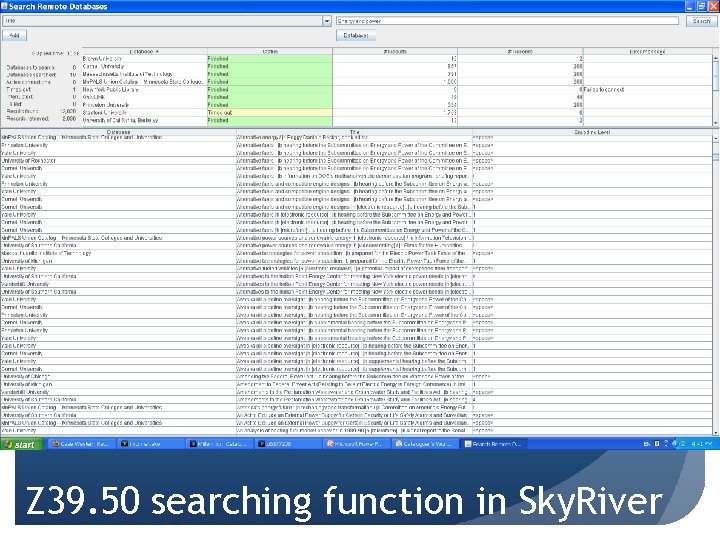Click the results list scrollbar thumb
720x540 pixels.
(x=716, y=157)
